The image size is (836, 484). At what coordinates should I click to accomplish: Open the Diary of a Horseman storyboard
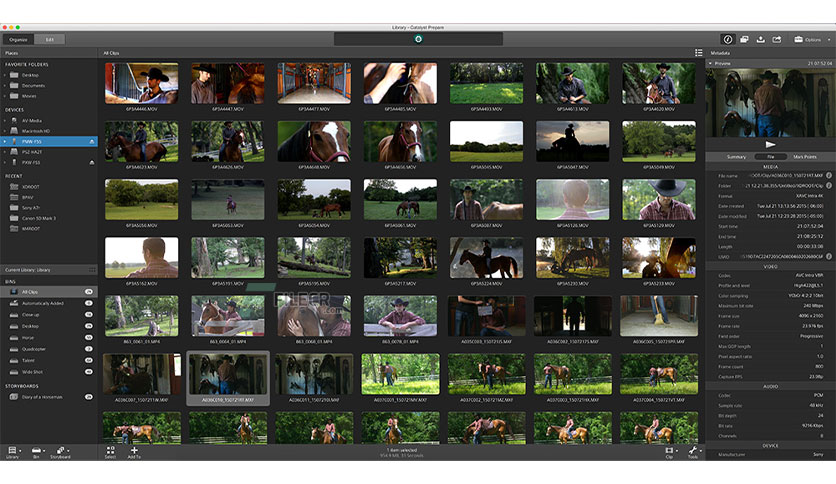49,397
